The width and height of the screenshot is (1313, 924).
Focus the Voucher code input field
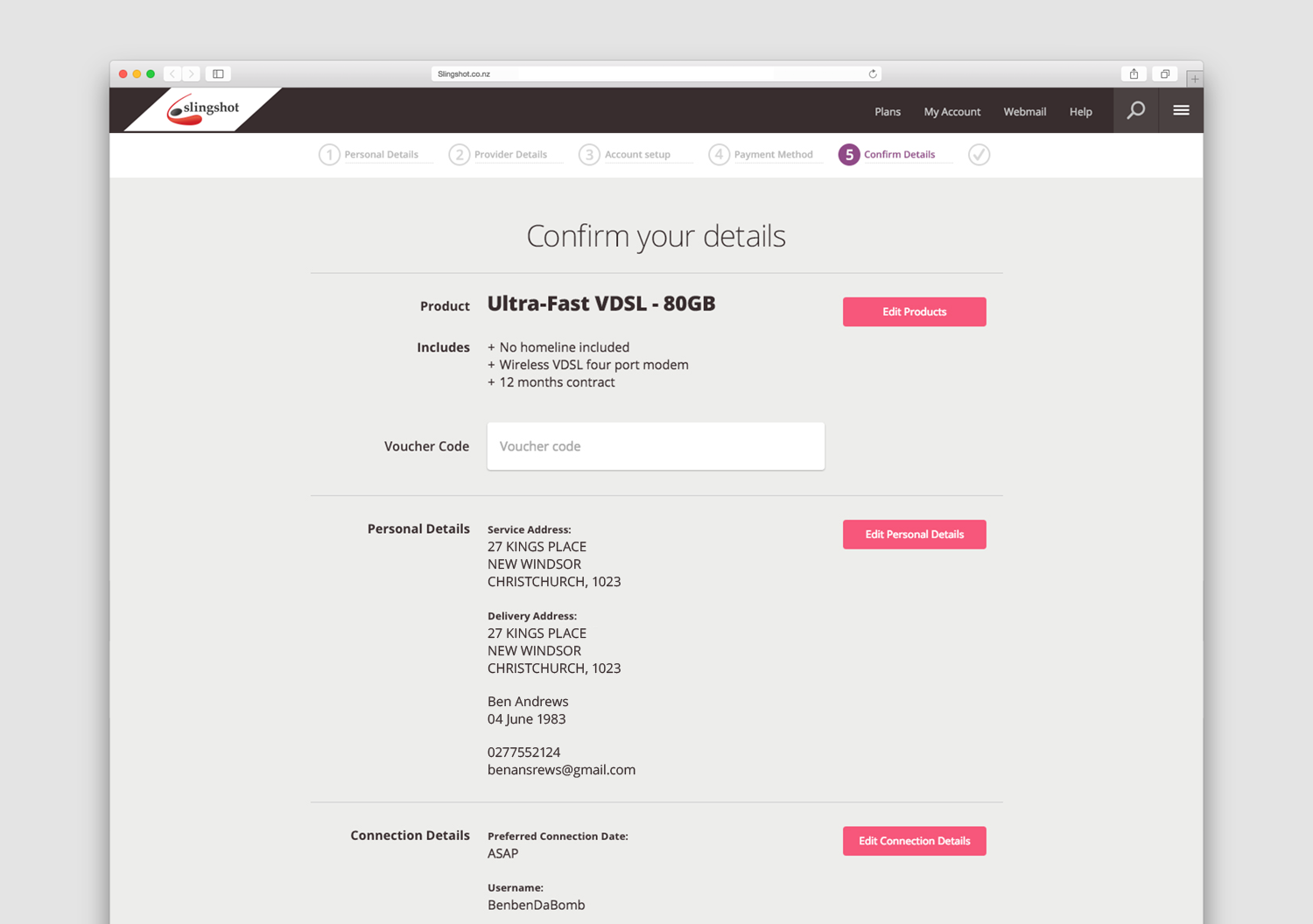tap(656, 446)
